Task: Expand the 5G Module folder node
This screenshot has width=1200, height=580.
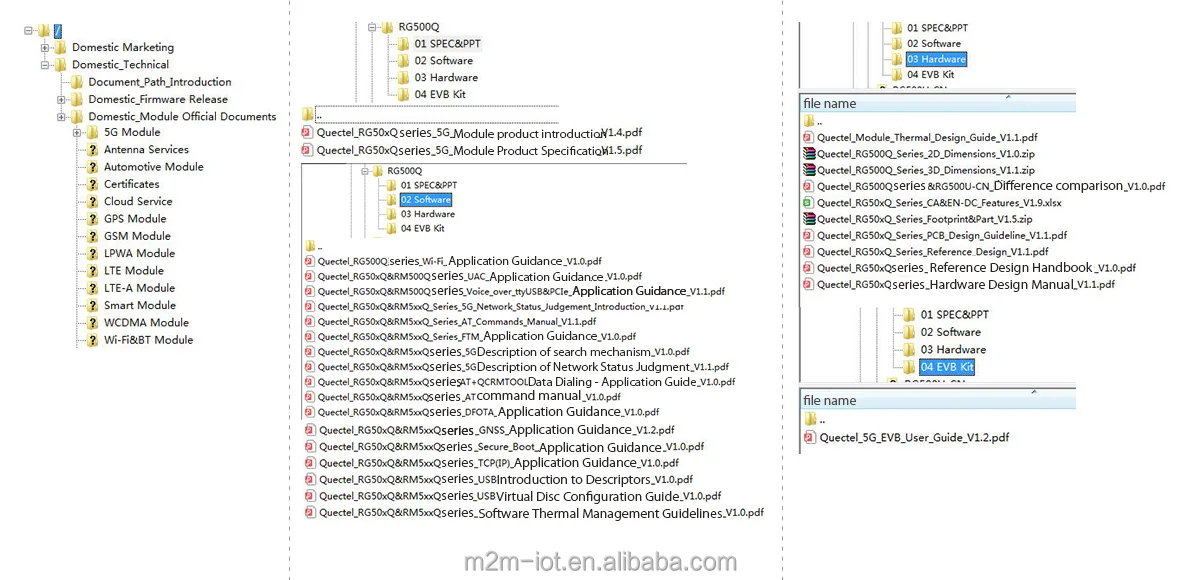Action: click(x=77, y=132)
